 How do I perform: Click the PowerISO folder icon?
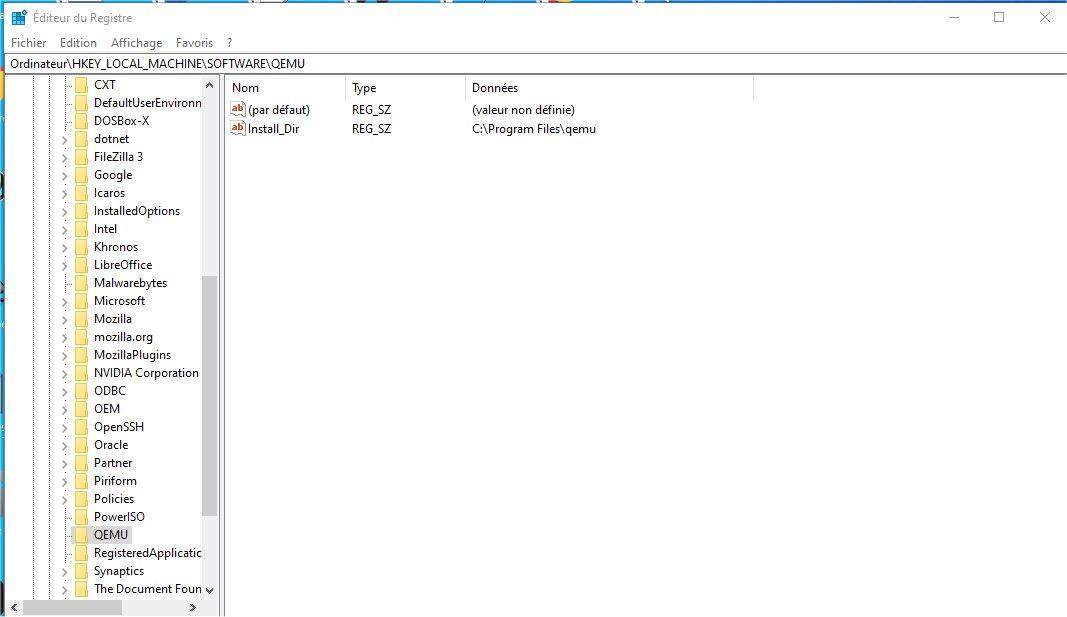coord(81,517)
